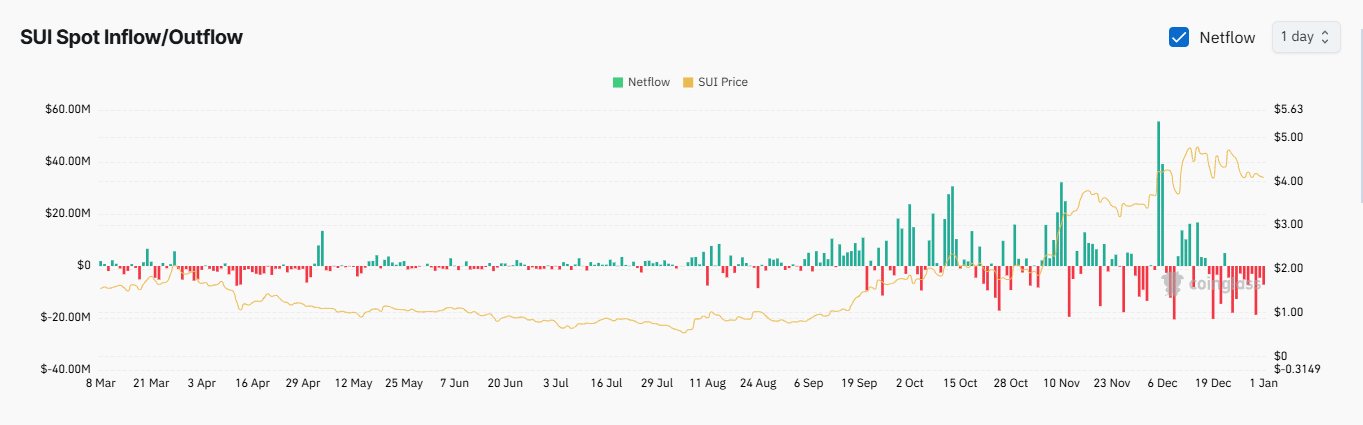Viewport: 1363px width, 425px height.
Task: Click the $-40.00M left axis label
Action: (67, 369)
